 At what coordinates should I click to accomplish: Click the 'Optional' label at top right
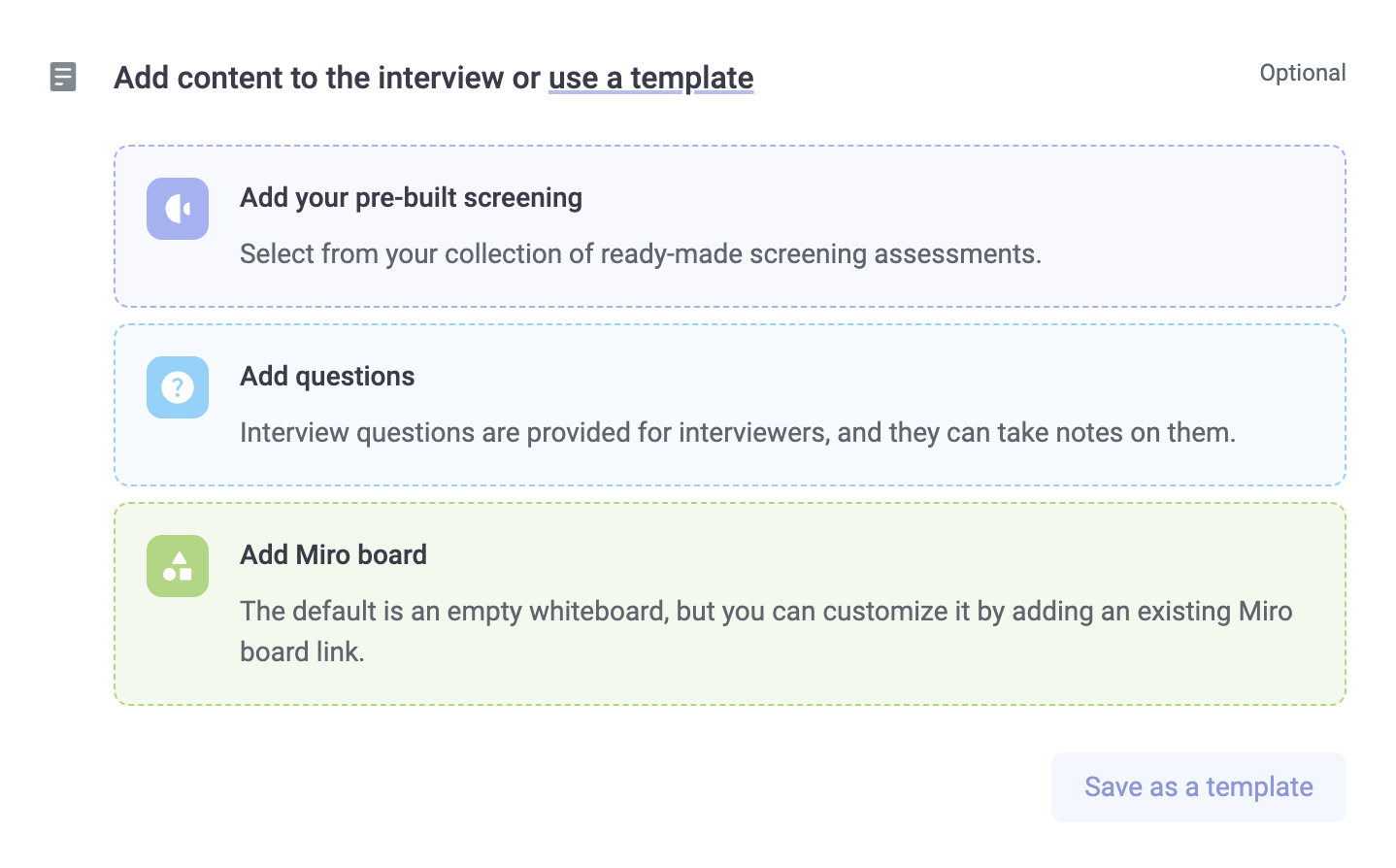[1302, 73]
